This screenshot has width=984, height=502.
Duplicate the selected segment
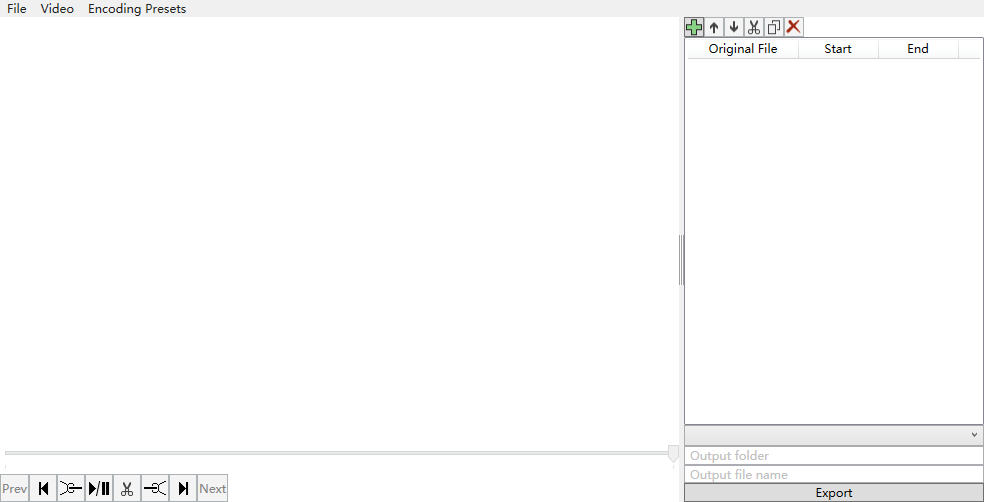tap(774, 27)
